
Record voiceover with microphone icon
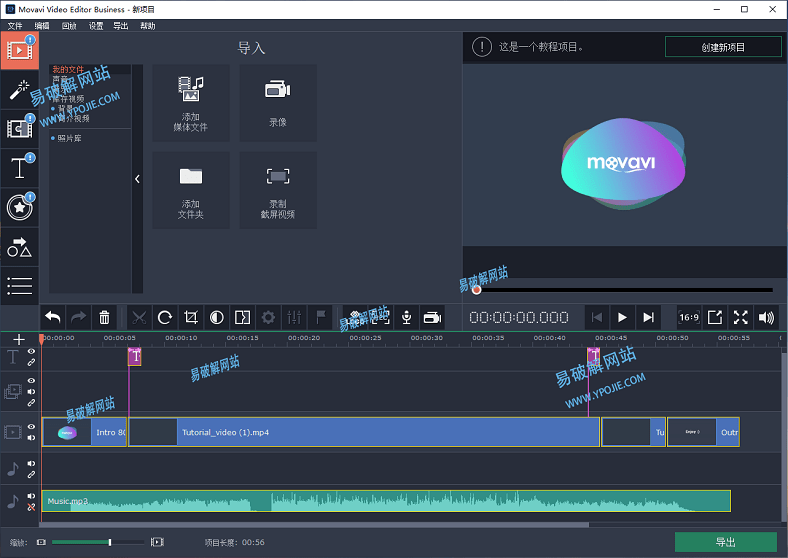click(x=407, y=317)
